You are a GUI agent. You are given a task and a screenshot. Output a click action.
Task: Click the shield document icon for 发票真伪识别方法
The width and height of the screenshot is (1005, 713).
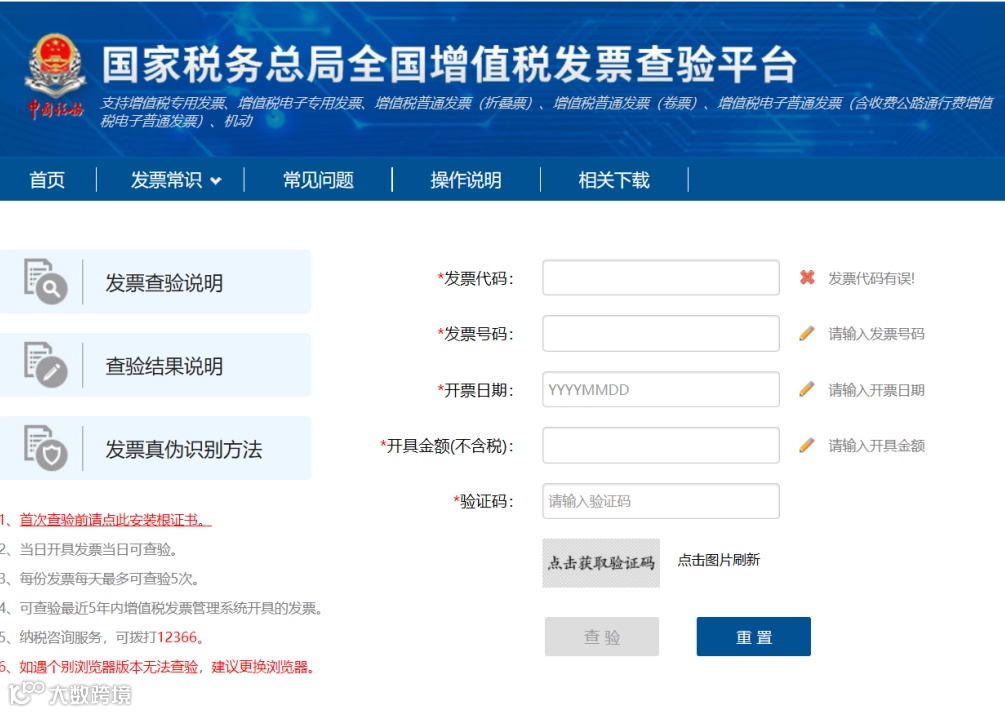[45, 448]
